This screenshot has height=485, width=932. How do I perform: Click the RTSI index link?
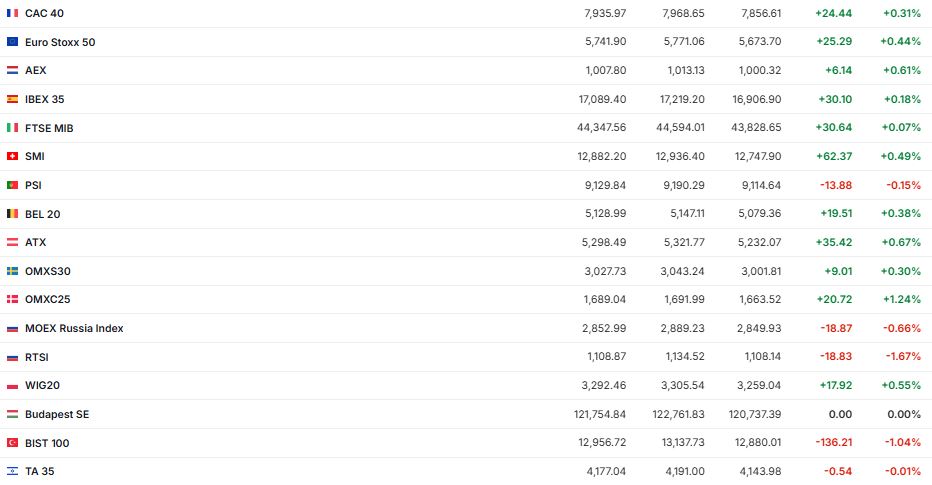[x=37, y=357]
